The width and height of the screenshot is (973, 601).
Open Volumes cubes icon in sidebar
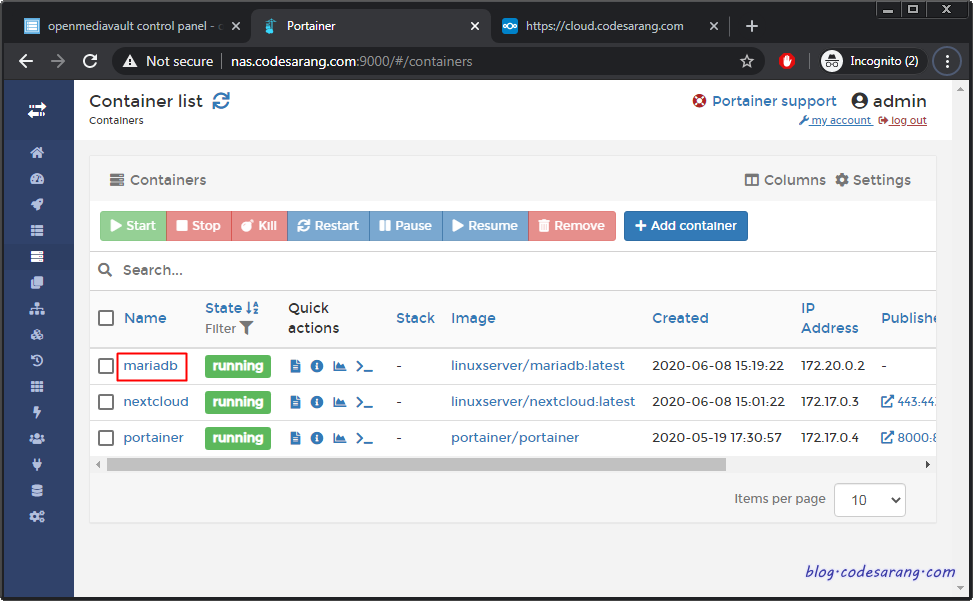[x=37, y=334]
